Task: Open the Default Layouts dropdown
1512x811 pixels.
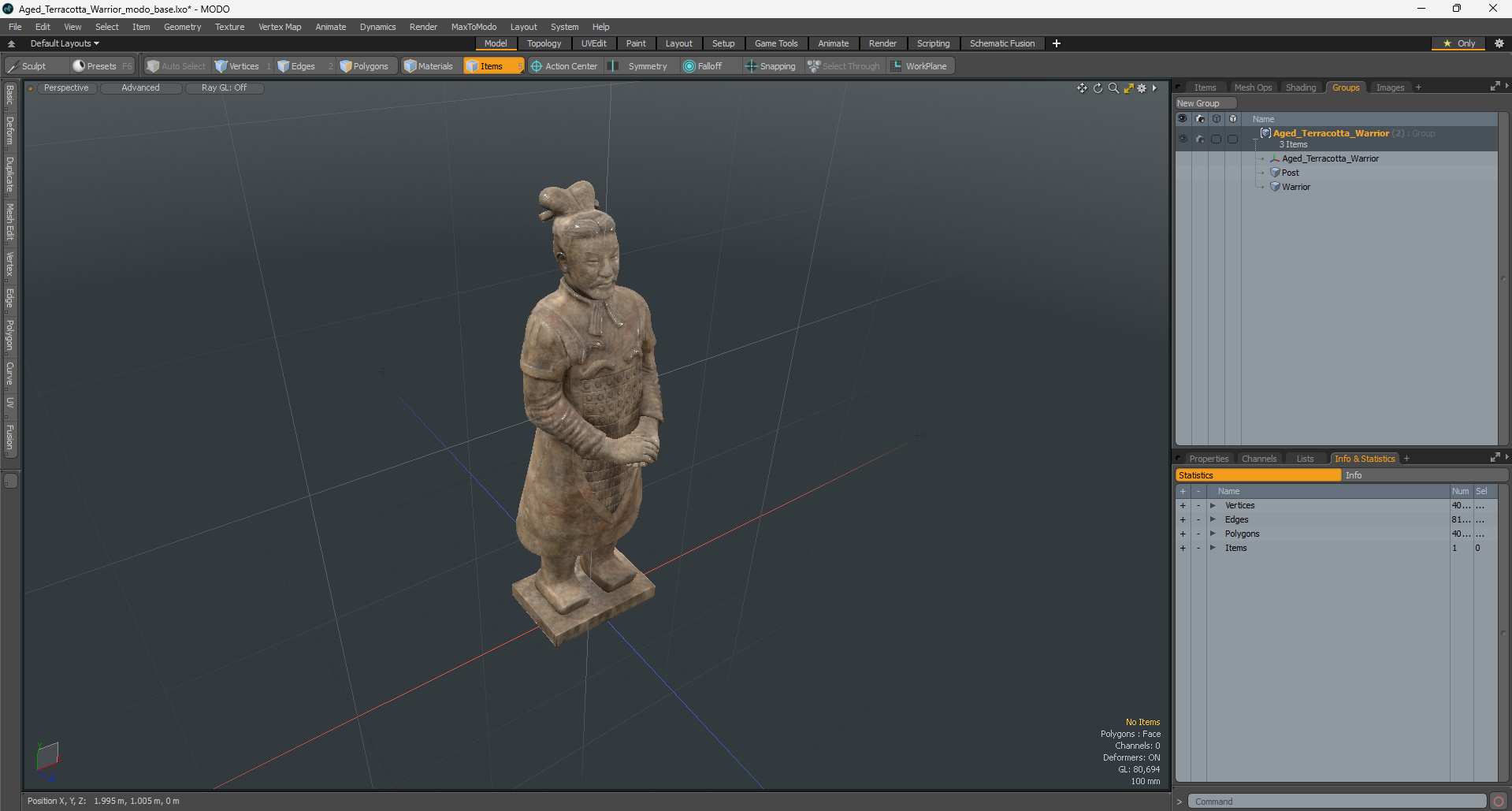Action: (x=65, y=43)
